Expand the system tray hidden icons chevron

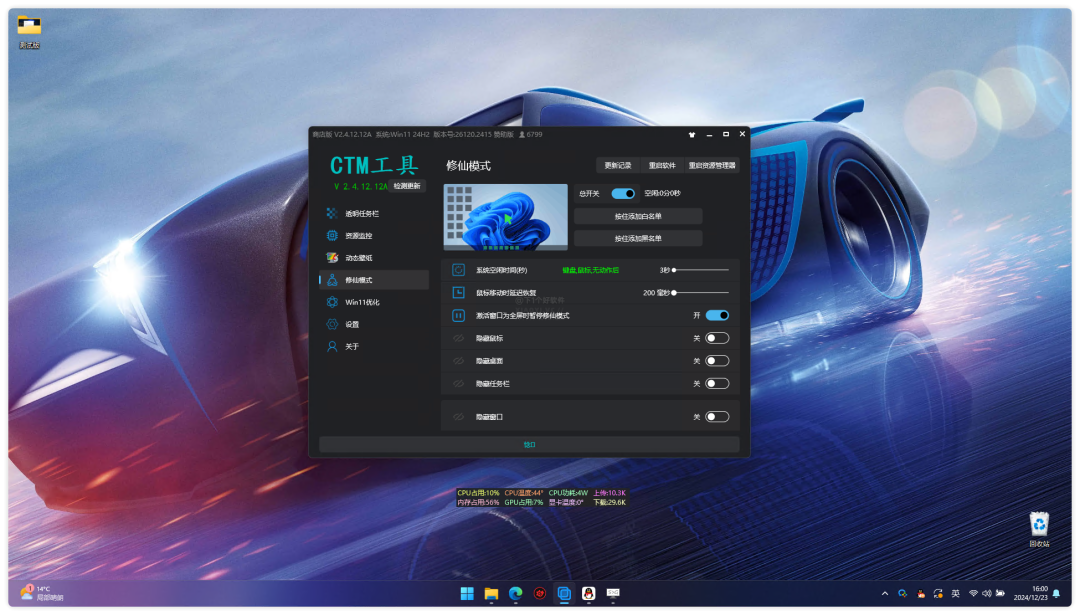tap(887, 592)
